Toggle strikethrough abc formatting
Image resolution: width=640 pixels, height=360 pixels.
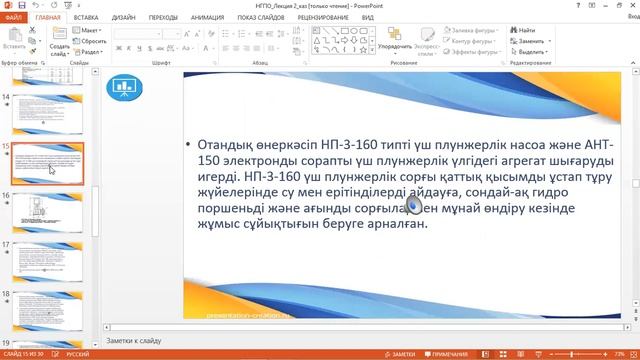(160, 48)
